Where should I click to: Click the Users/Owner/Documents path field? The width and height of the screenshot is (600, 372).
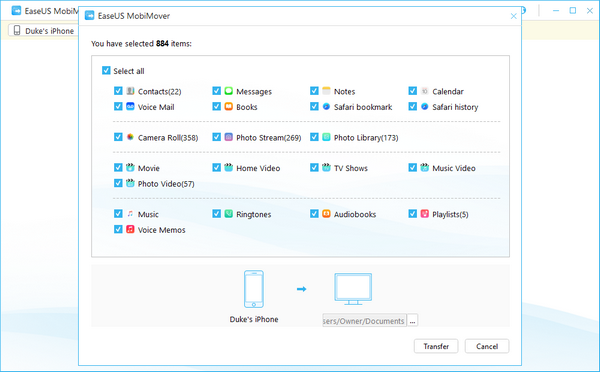pos(364,321)
